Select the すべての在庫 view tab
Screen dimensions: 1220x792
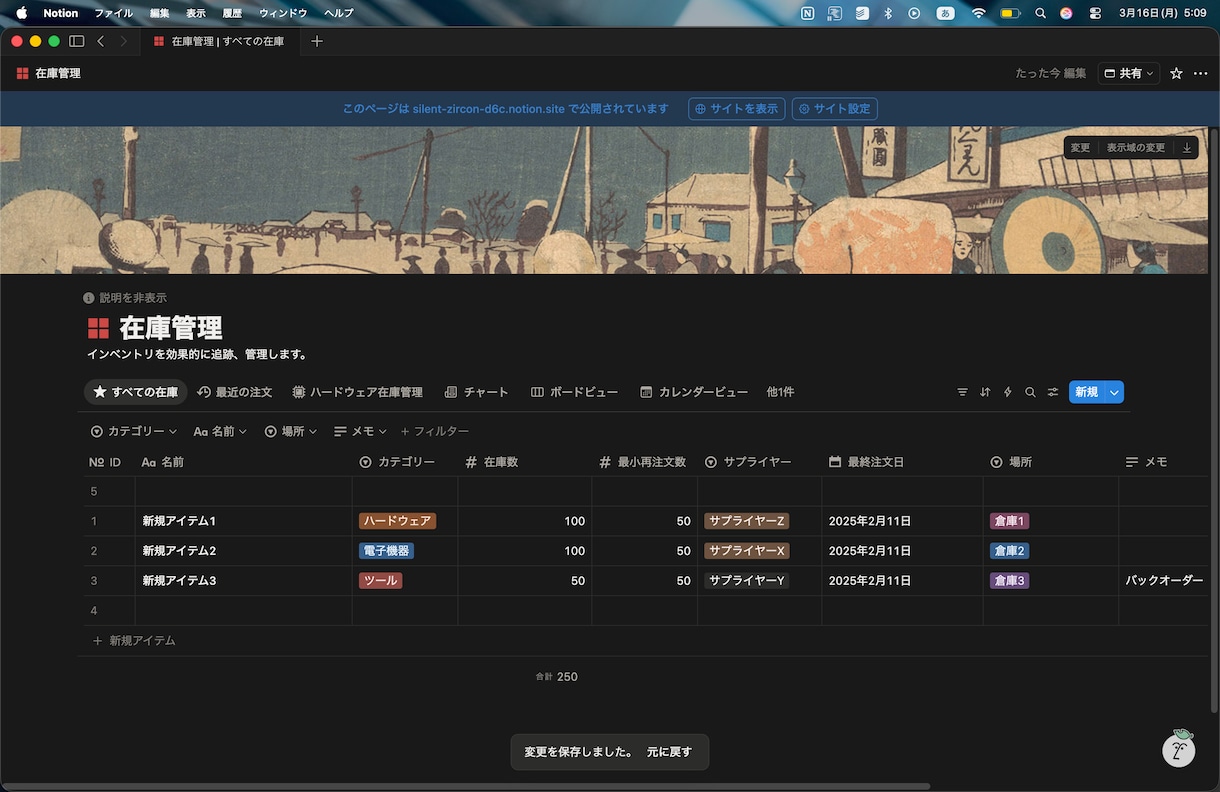click(135, 392)
